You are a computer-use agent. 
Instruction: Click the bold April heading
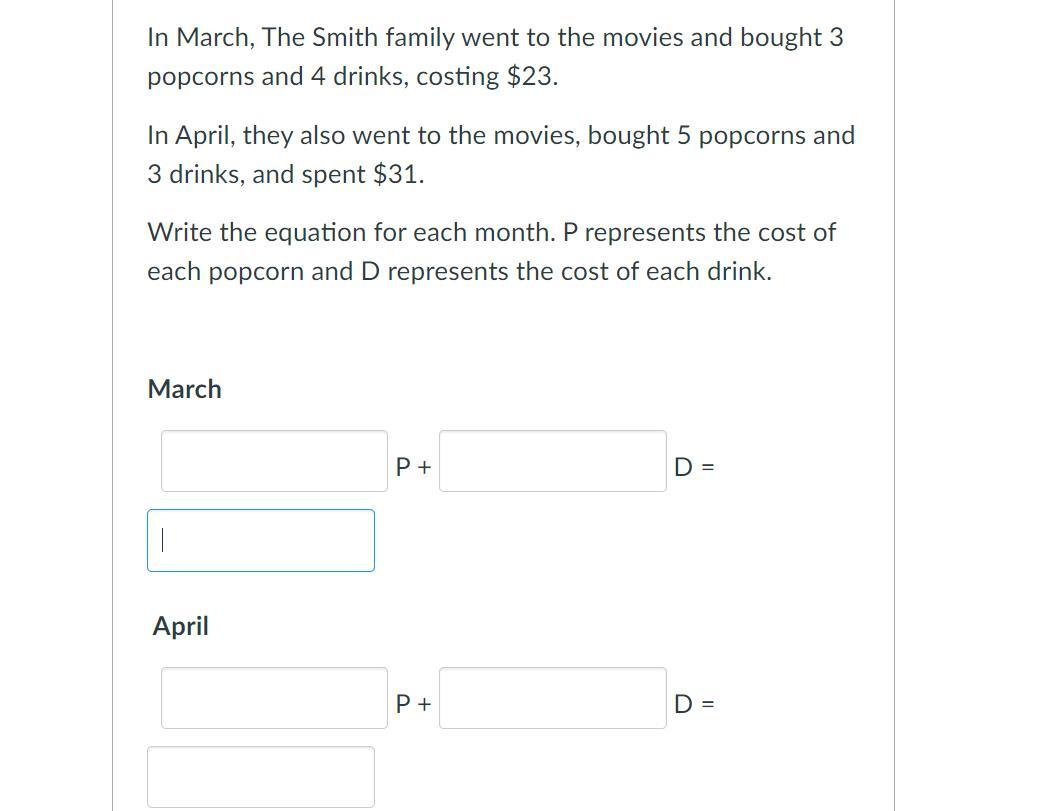coord(181,626)
